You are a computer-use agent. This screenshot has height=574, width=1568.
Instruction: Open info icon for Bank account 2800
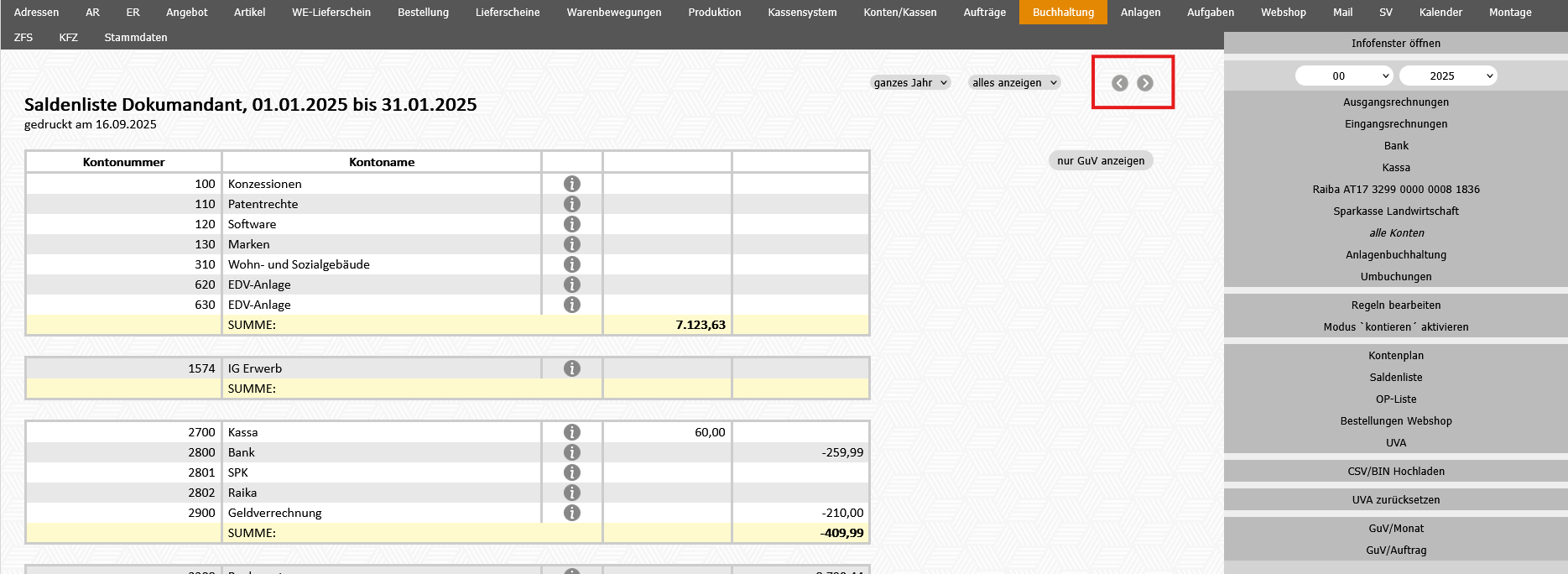(572, 452)
